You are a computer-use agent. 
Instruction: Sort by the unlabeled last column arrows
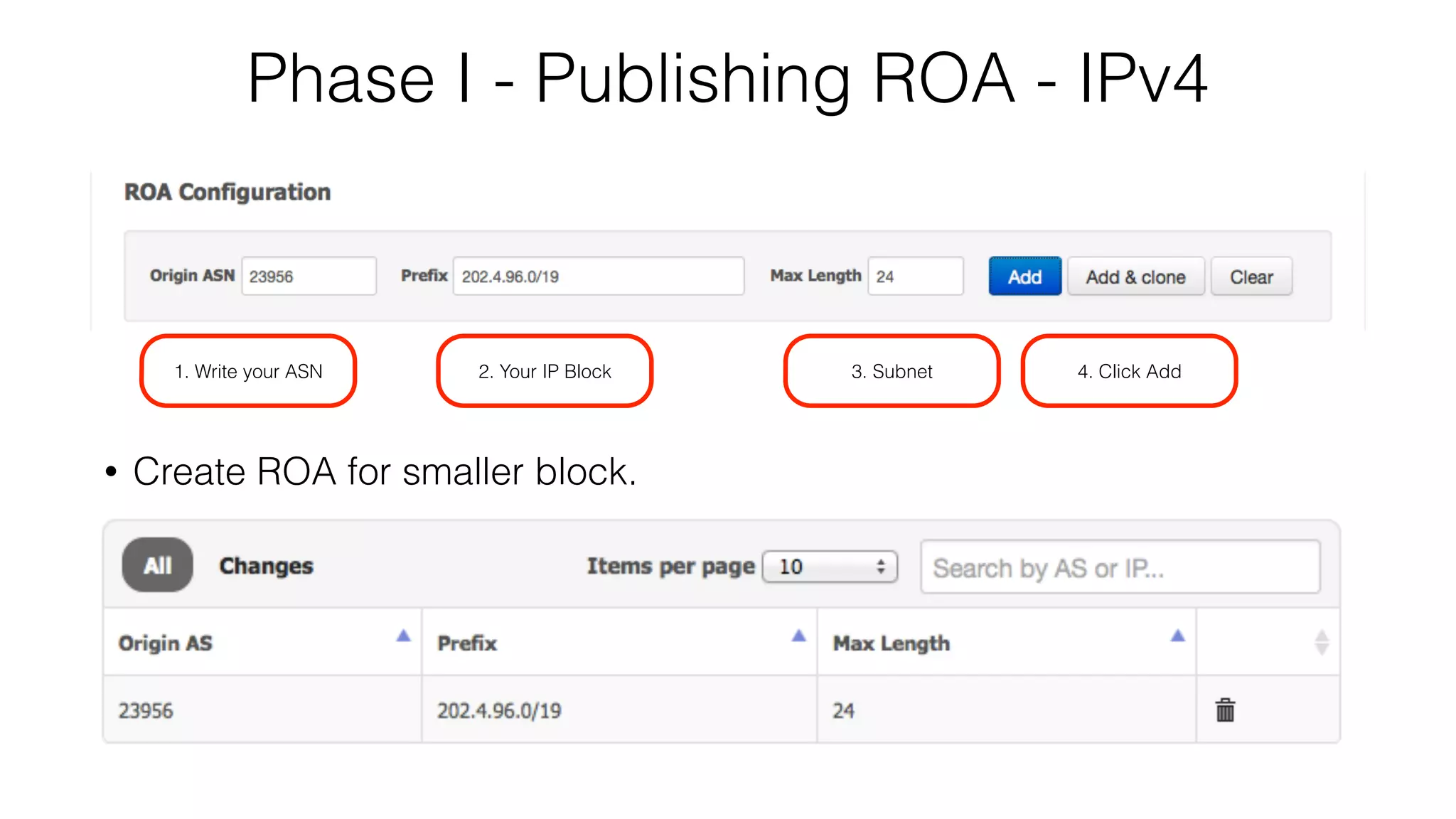pyautogui.click(x=1322, y=642)
